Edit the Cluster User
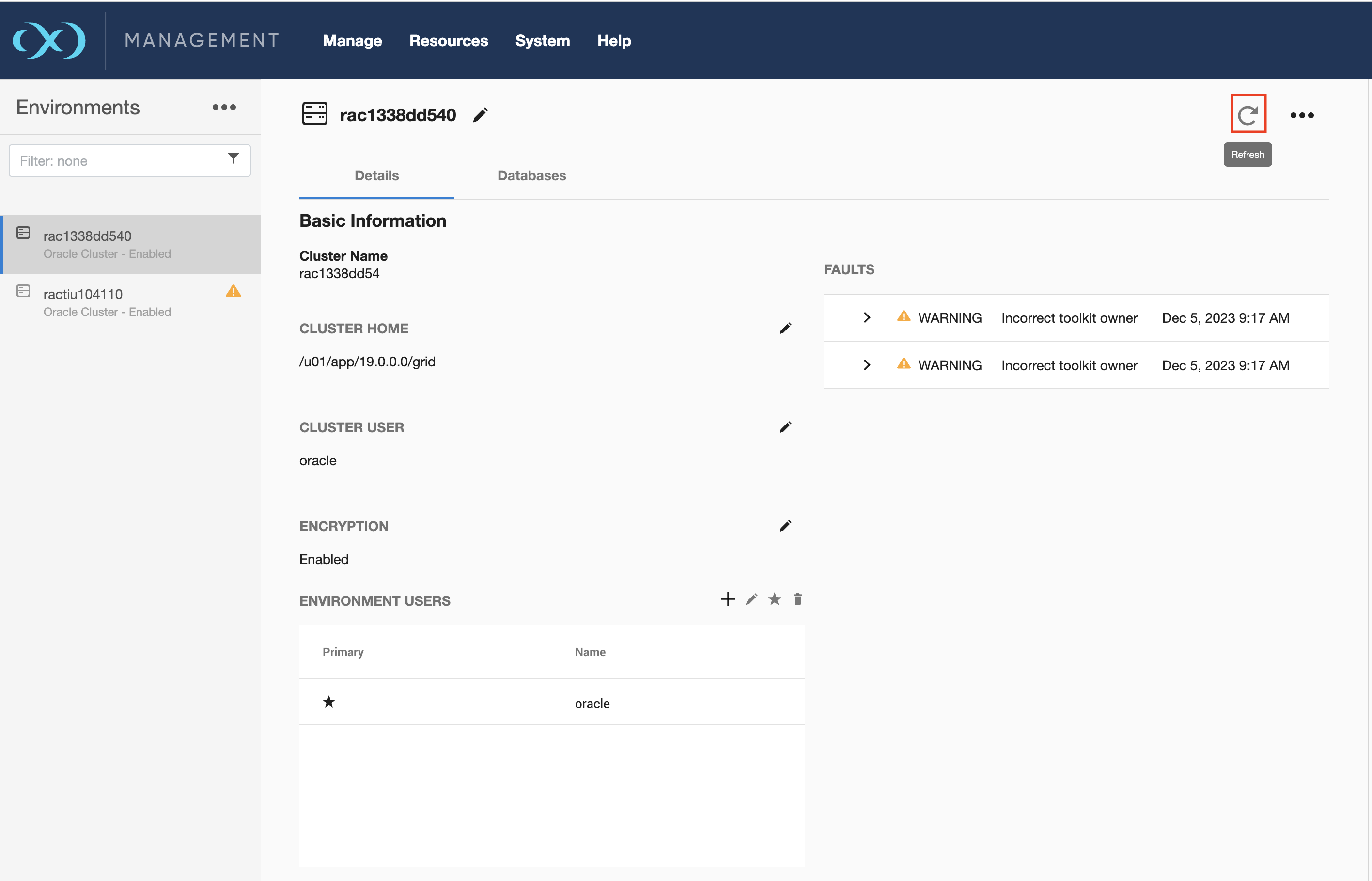 tap(785, 427)
